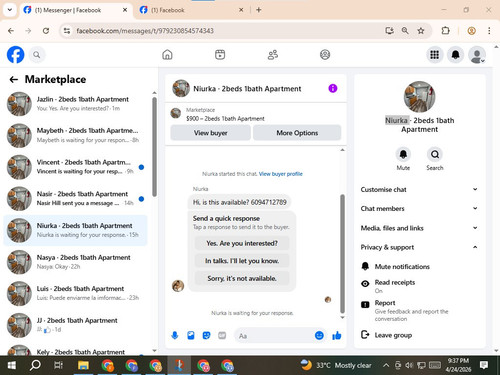Click the browser address bar URL
Screen dimensions: 500x375
click(x=145, y=31)
